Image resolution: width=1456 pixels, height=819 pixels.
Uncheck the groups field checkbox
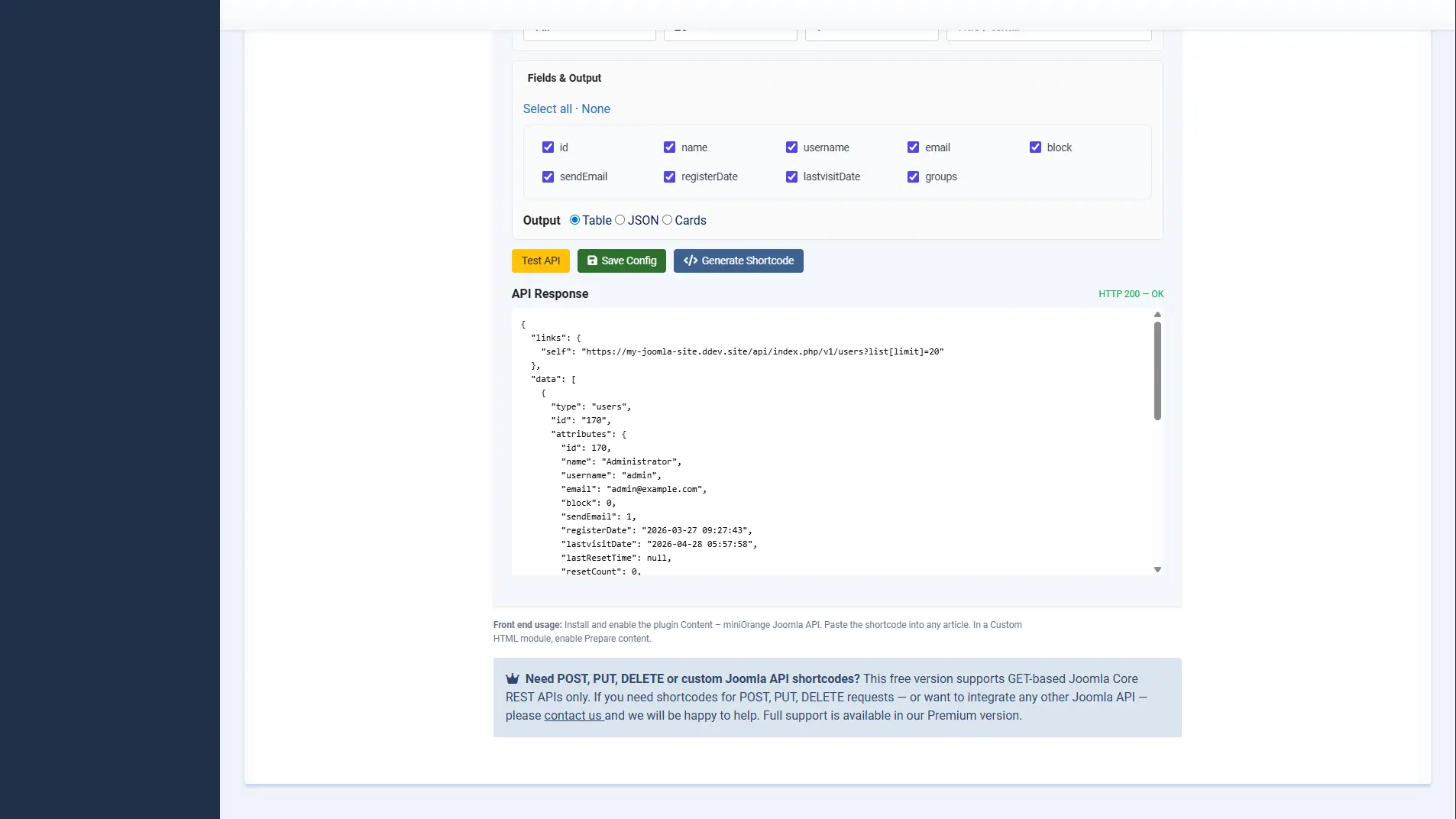[x=912, y=176]
